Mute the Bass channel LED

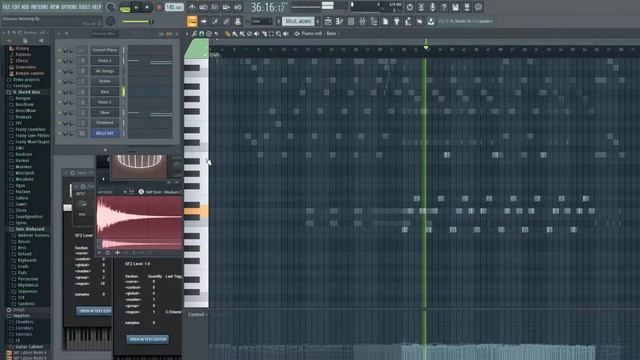click(x=60, y=92)
